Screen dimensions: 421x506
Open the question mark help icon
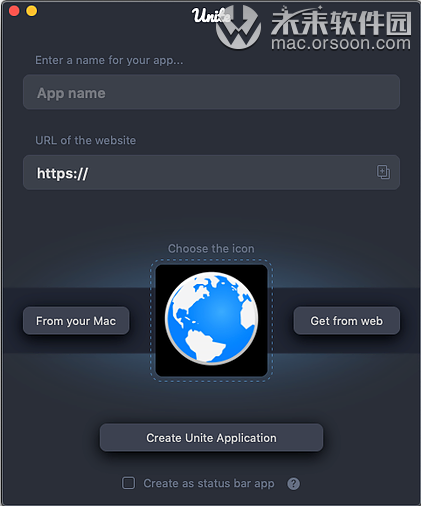(x=293, y=483)
